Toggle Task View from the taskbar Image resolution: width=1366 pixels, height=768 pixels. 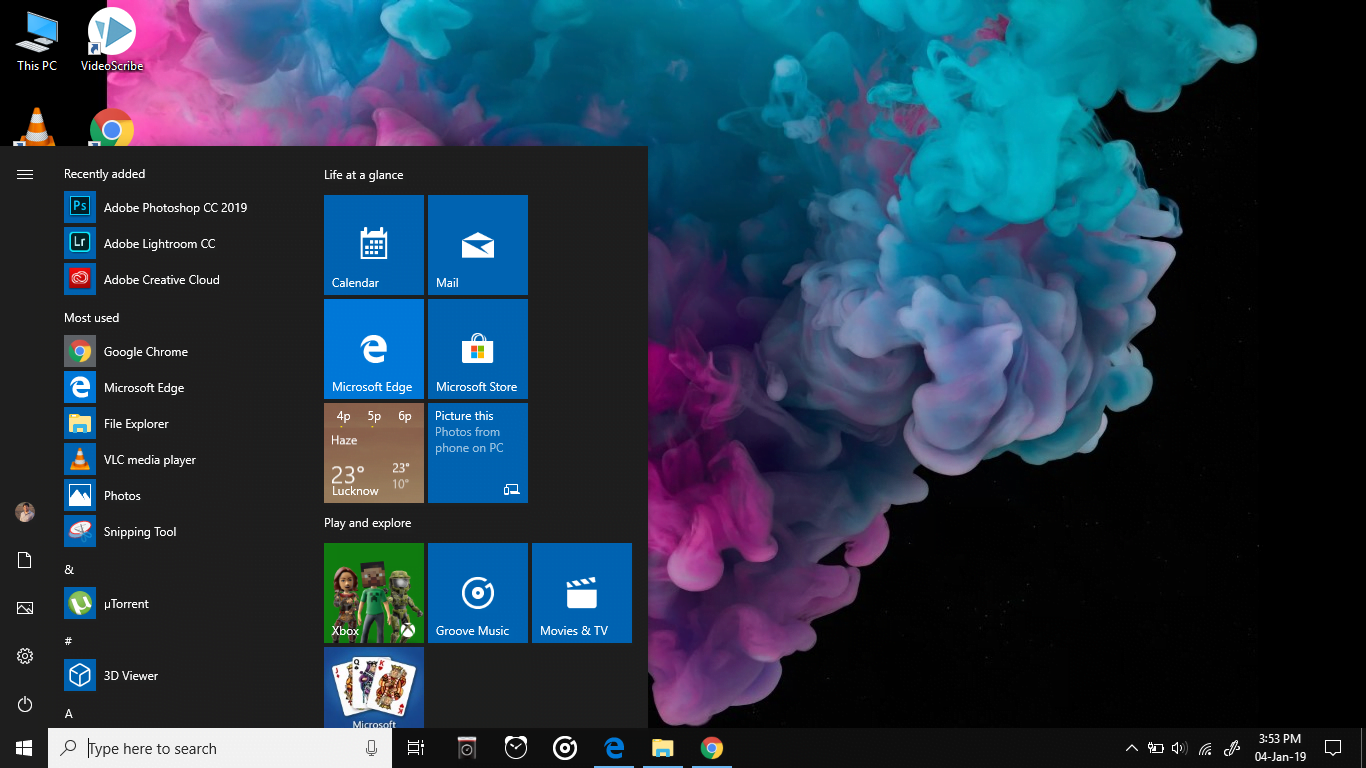coord(416,748)
